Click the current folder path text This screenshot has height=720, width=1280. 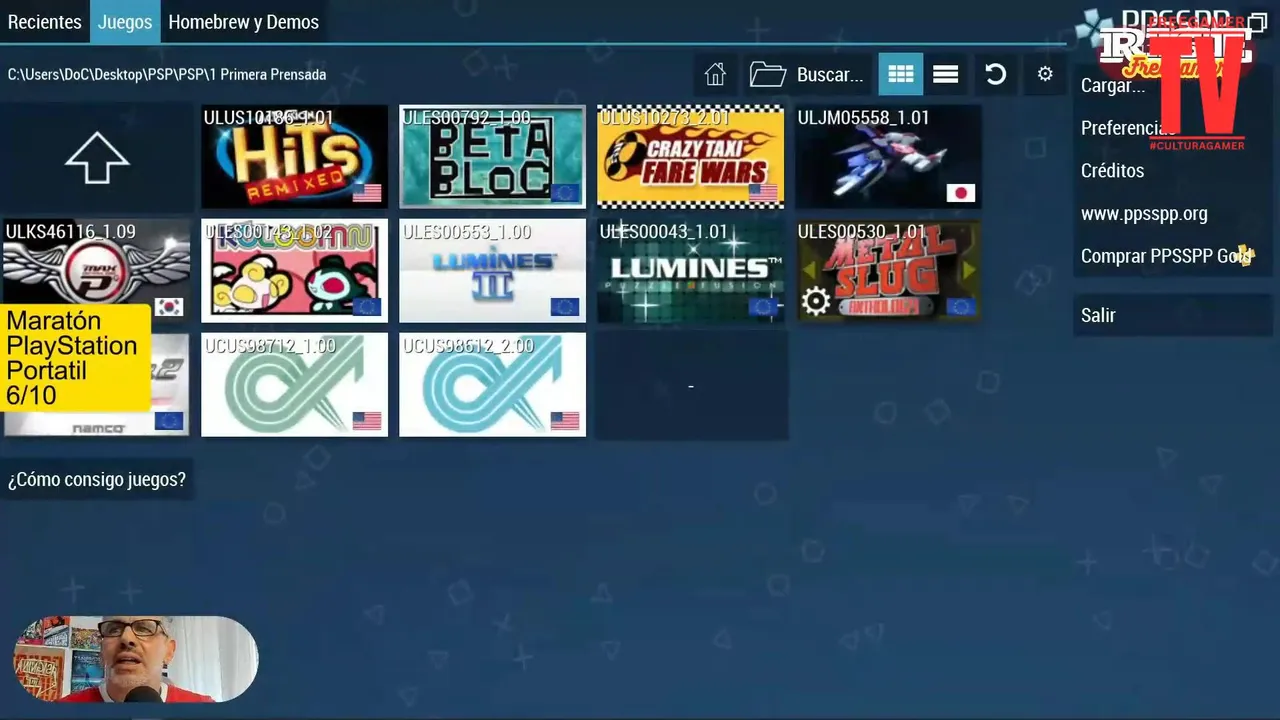[x=167, y=75]
